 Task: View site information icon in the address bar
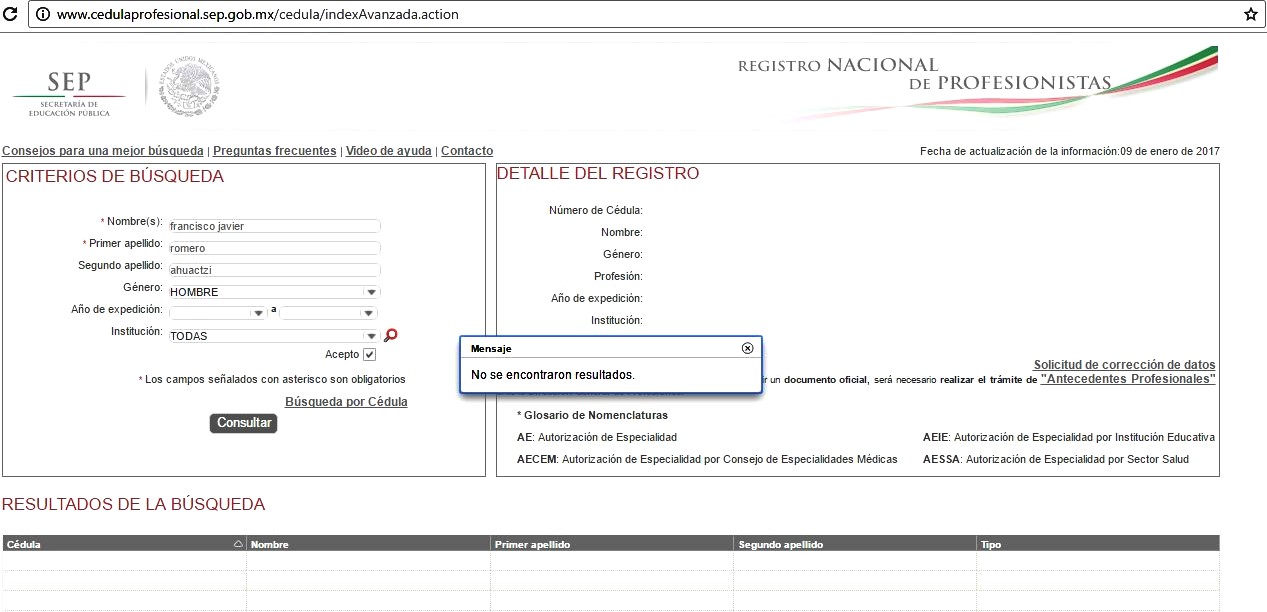pos(42,15)
